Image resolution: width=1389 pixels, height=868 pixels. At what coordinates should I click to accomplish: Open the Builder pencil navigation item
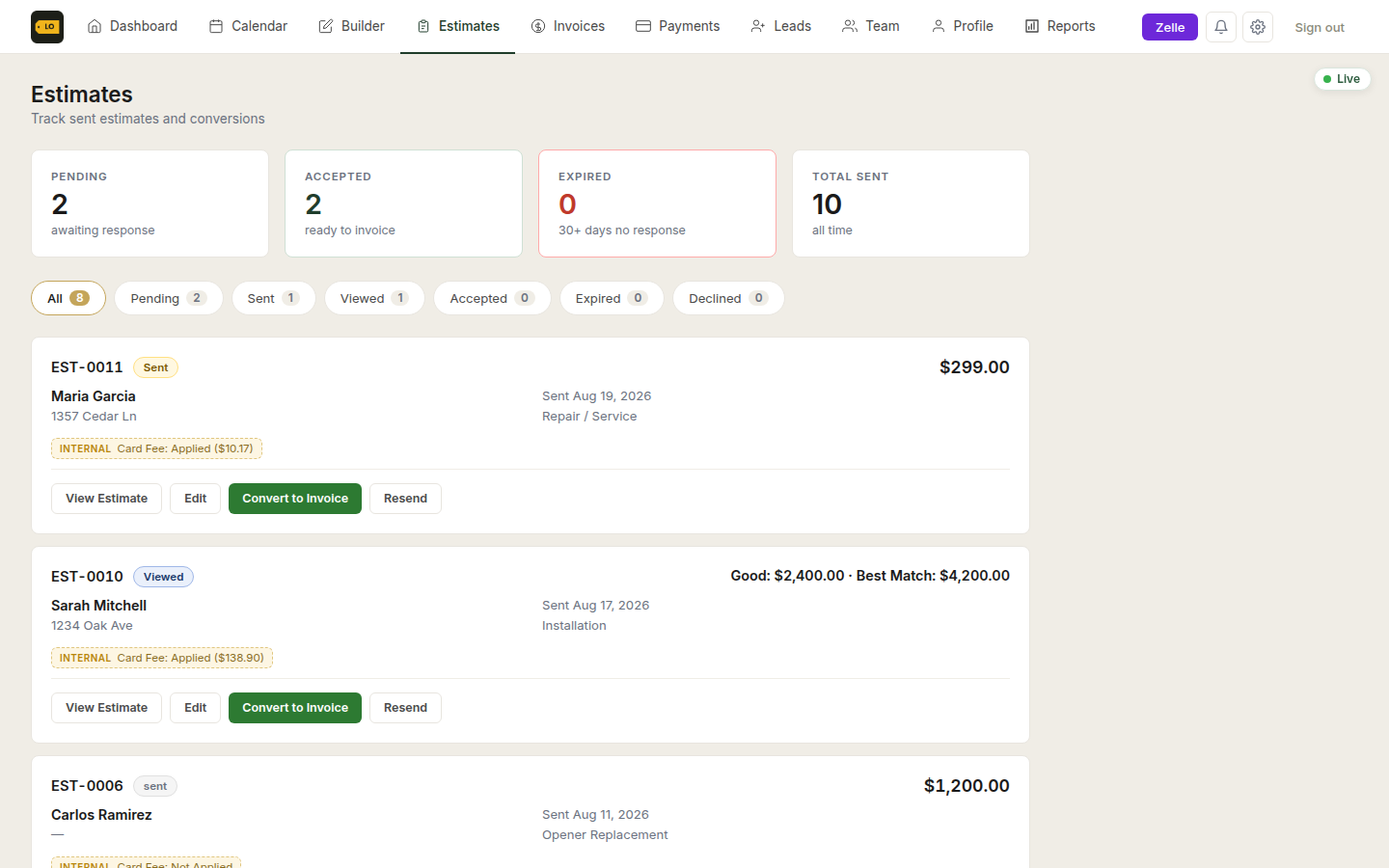(351, 26)
